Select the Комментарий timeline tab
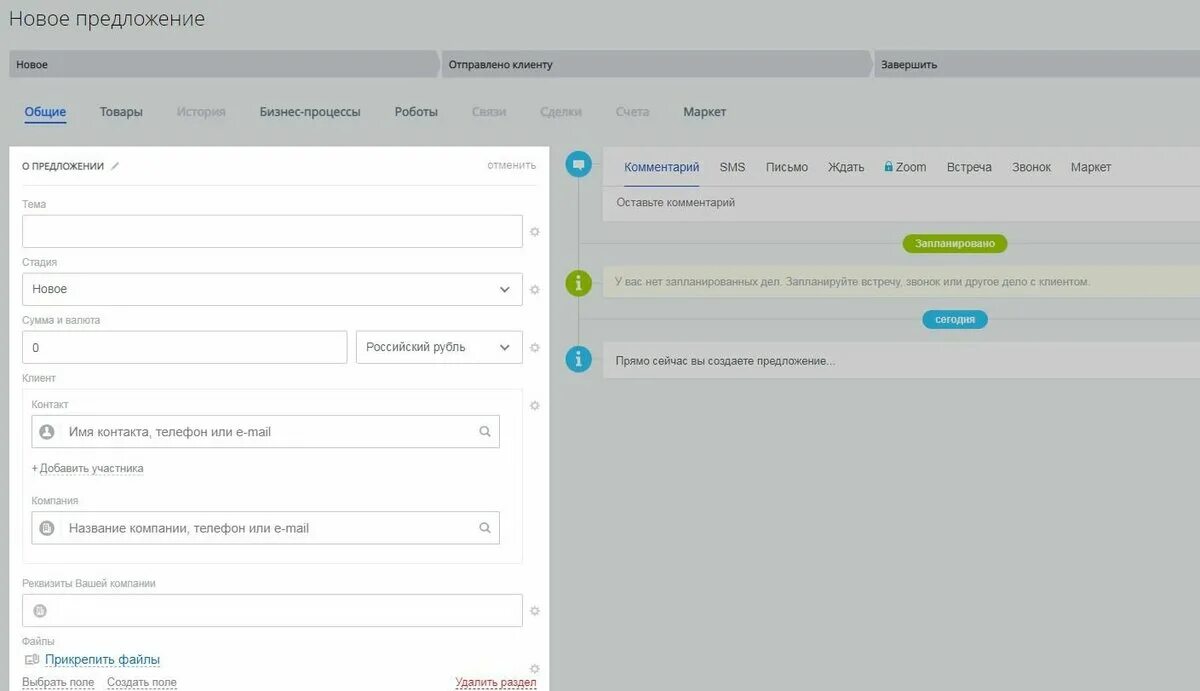Screen dimensions: 1200x691 tap(662, 167)
